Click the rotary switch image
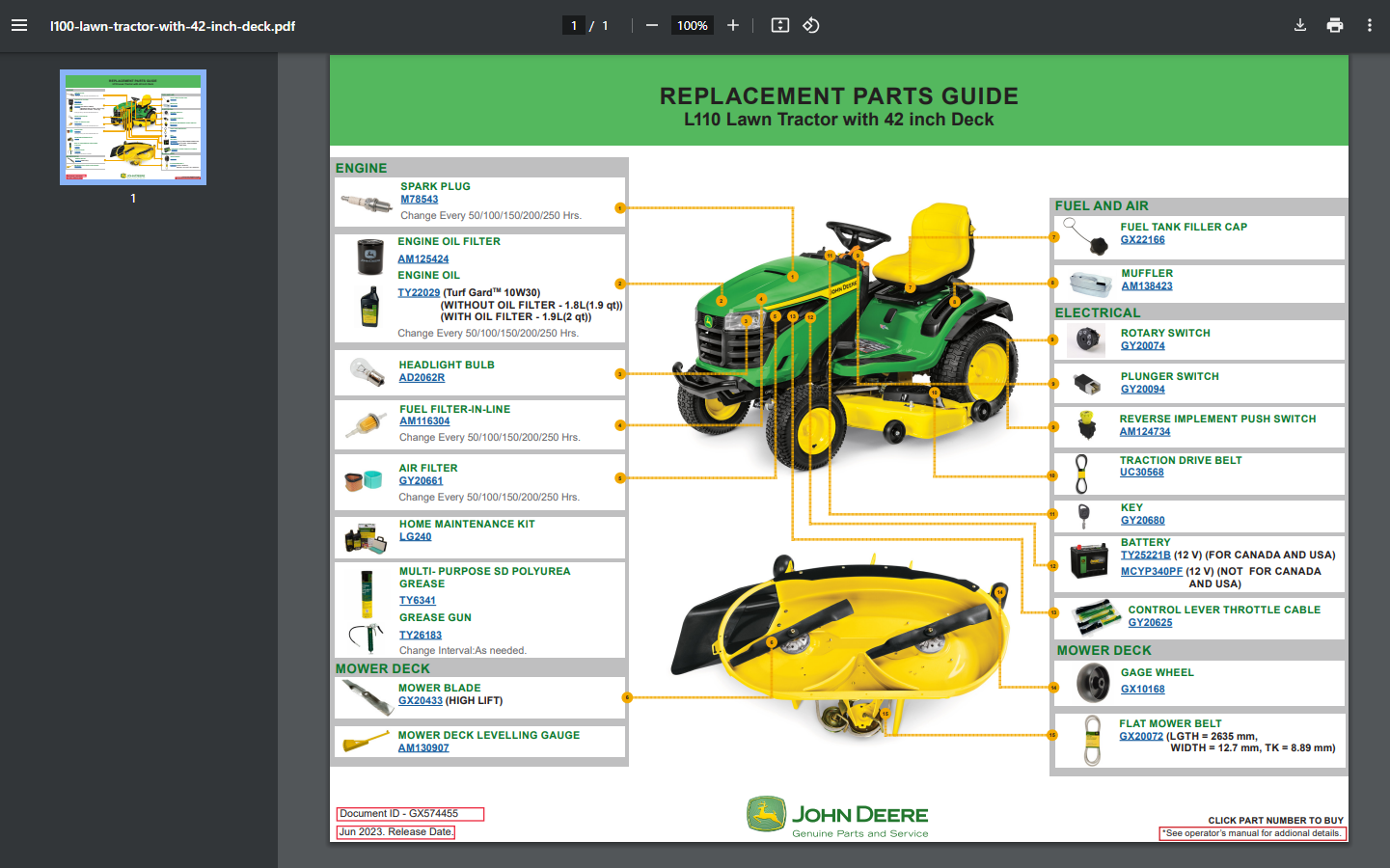 tap(1087, 339)
